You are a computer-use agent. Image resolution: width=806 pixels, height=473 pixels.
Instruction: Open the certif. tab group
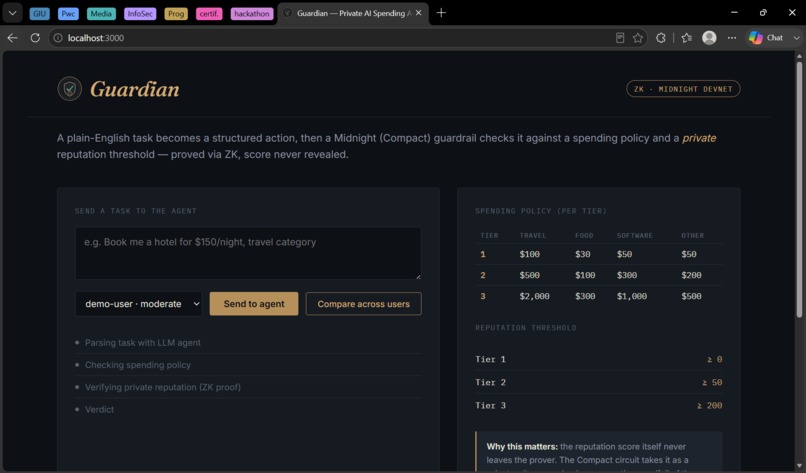(x=209, y=13)
